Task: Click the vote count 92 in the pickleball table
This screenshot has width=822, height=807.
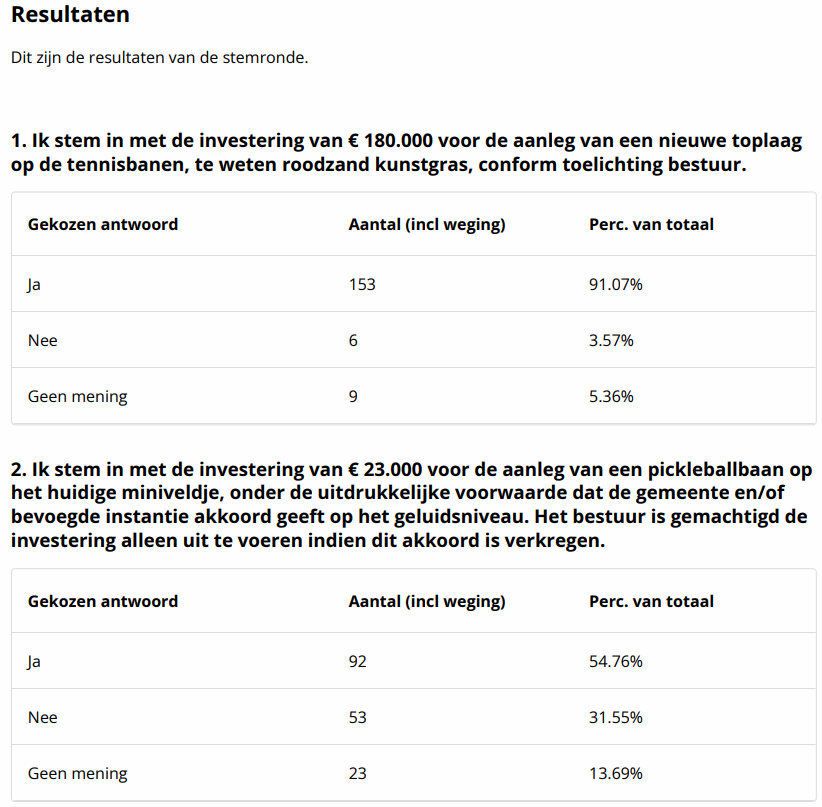Action: [358, 661]
